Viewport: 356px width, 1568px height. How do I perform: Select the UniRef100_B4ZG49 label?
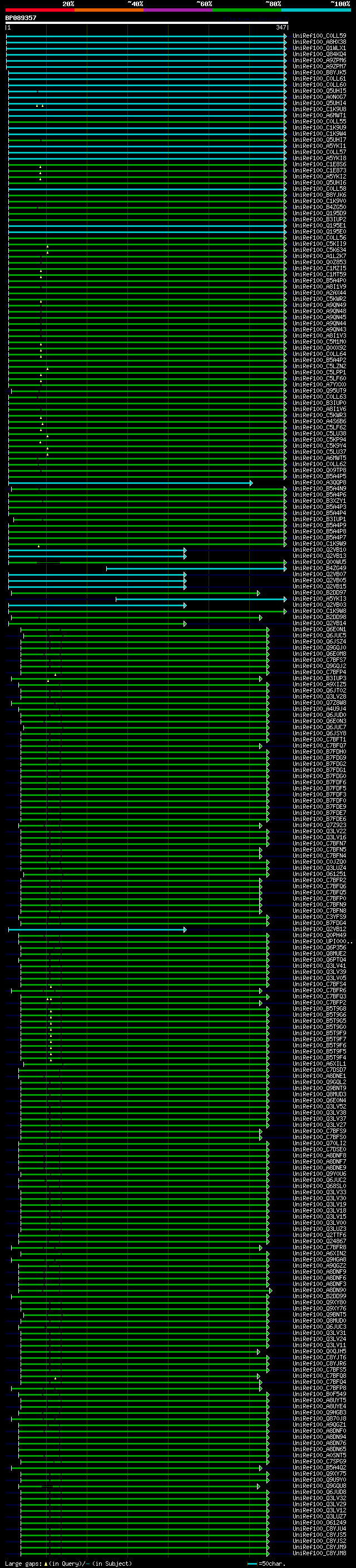319,568
